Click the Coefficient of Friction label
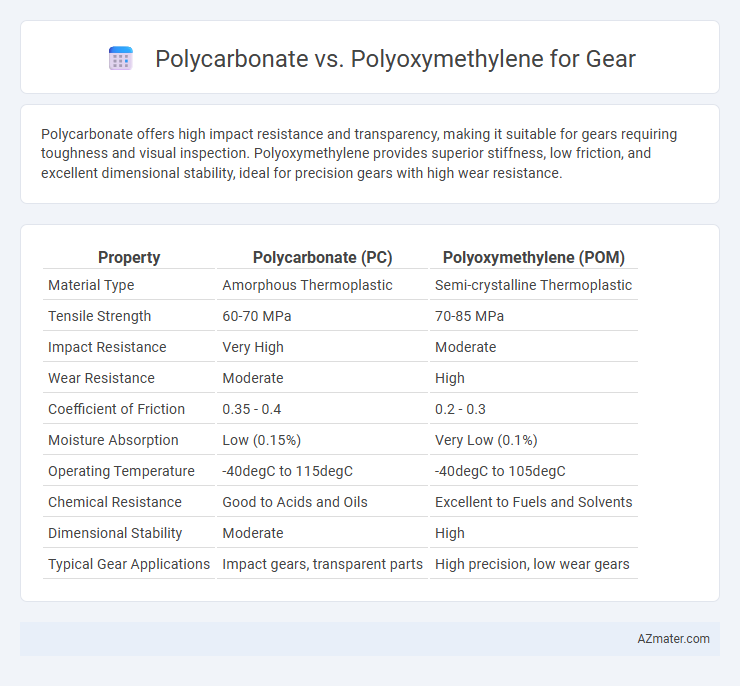 pos(117,409)
